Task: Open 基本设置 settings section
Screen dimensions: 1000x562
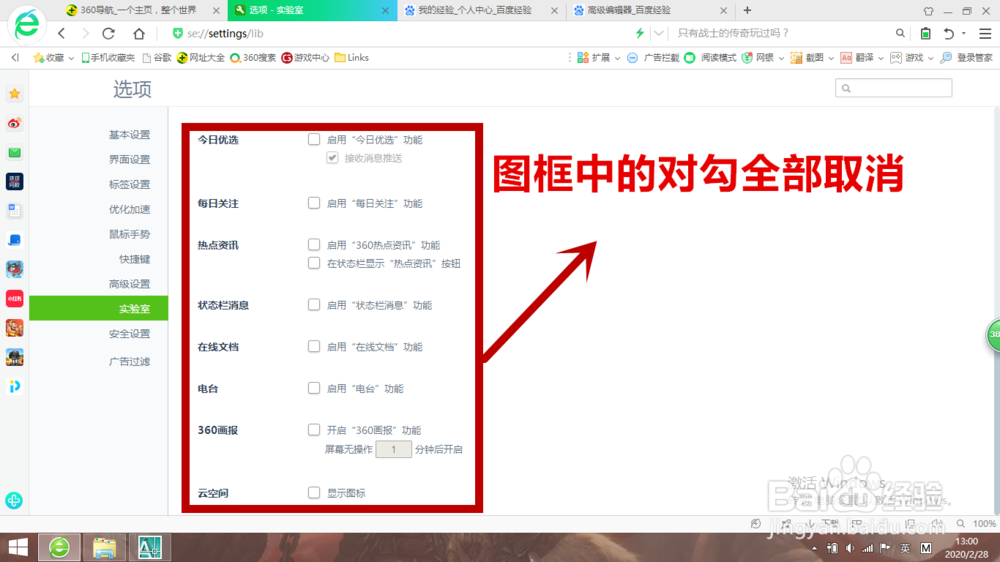Action: click(129, 135)
